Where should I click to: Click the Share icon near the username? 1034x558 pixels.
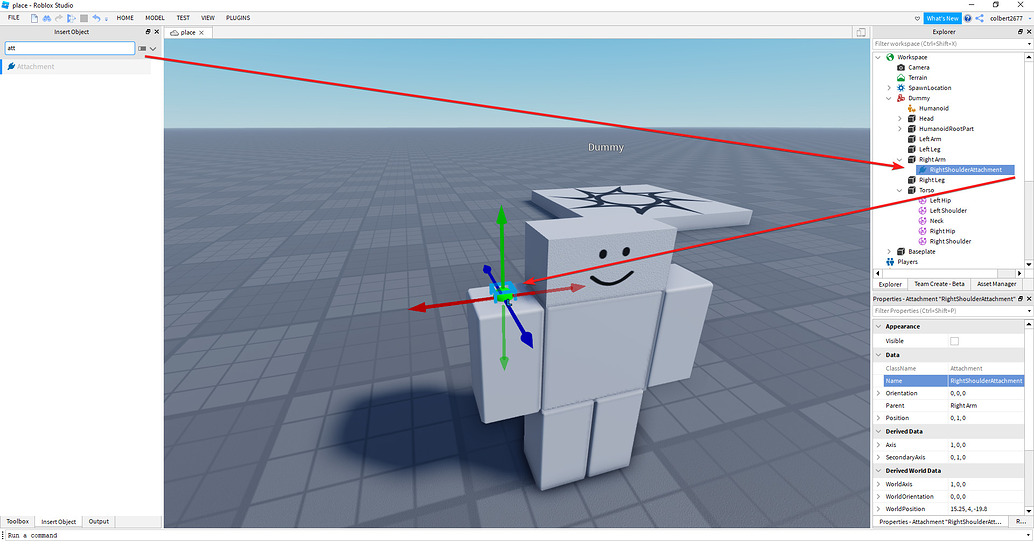(x=980, y=18)
